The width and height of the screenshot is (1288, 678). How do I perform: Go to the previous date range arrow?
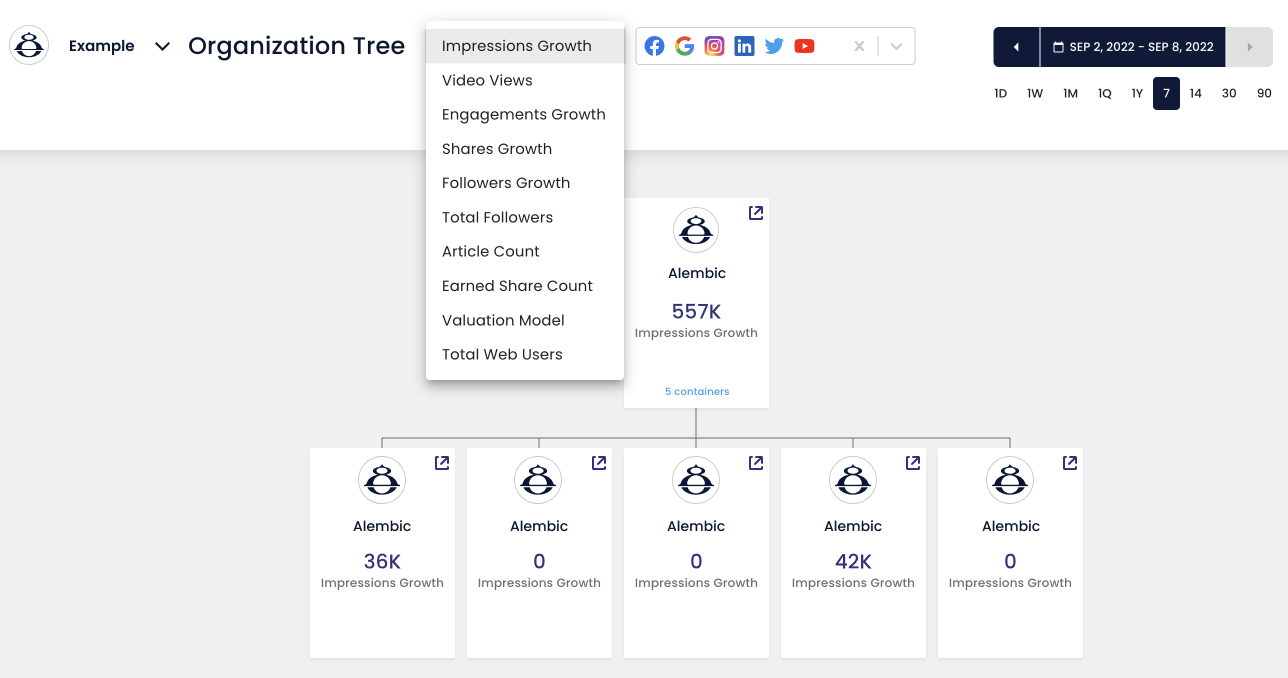[1017, 47]
